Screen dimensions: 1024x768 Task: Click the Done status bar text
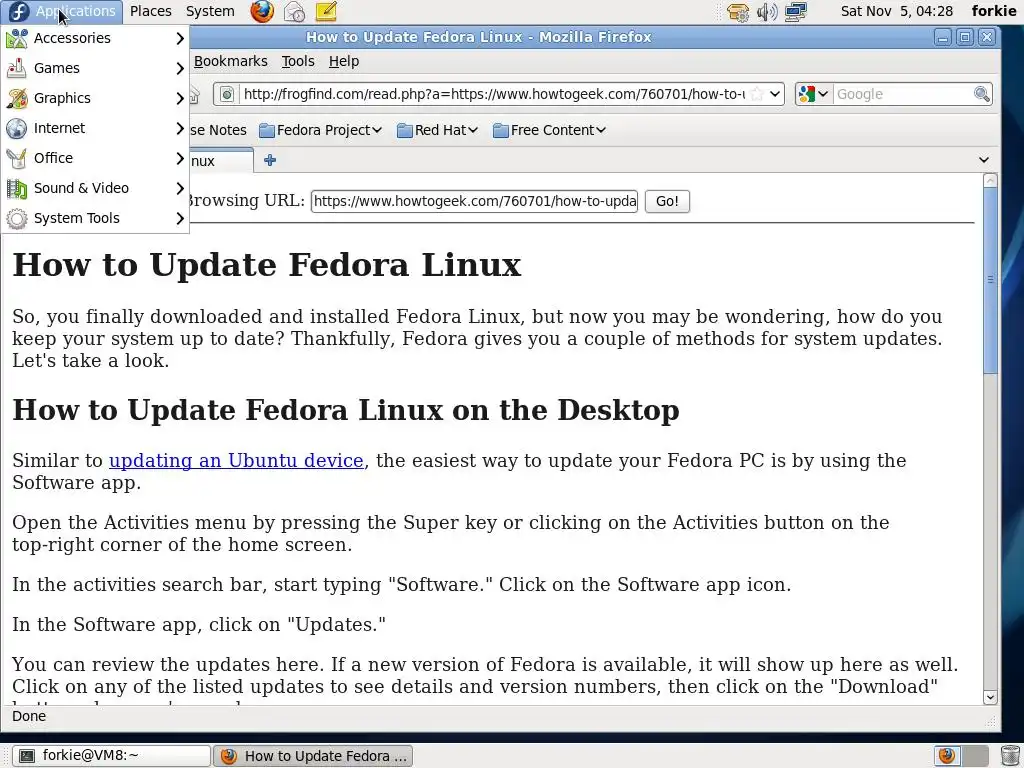click(x=29, y=716)
